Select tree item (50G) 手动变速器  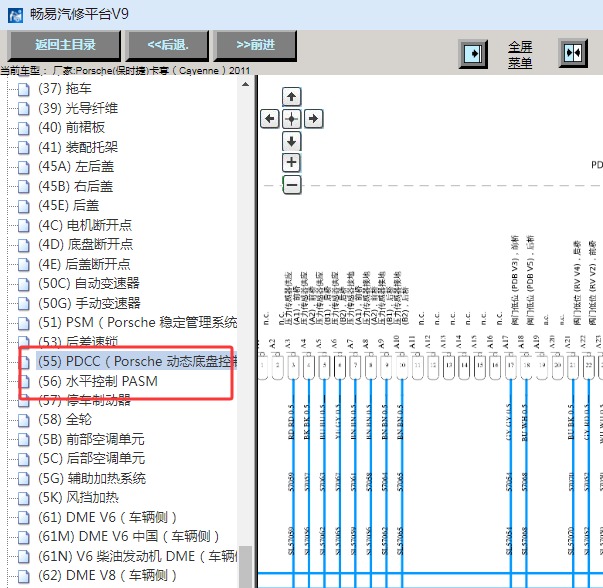[x=89, y=303]
